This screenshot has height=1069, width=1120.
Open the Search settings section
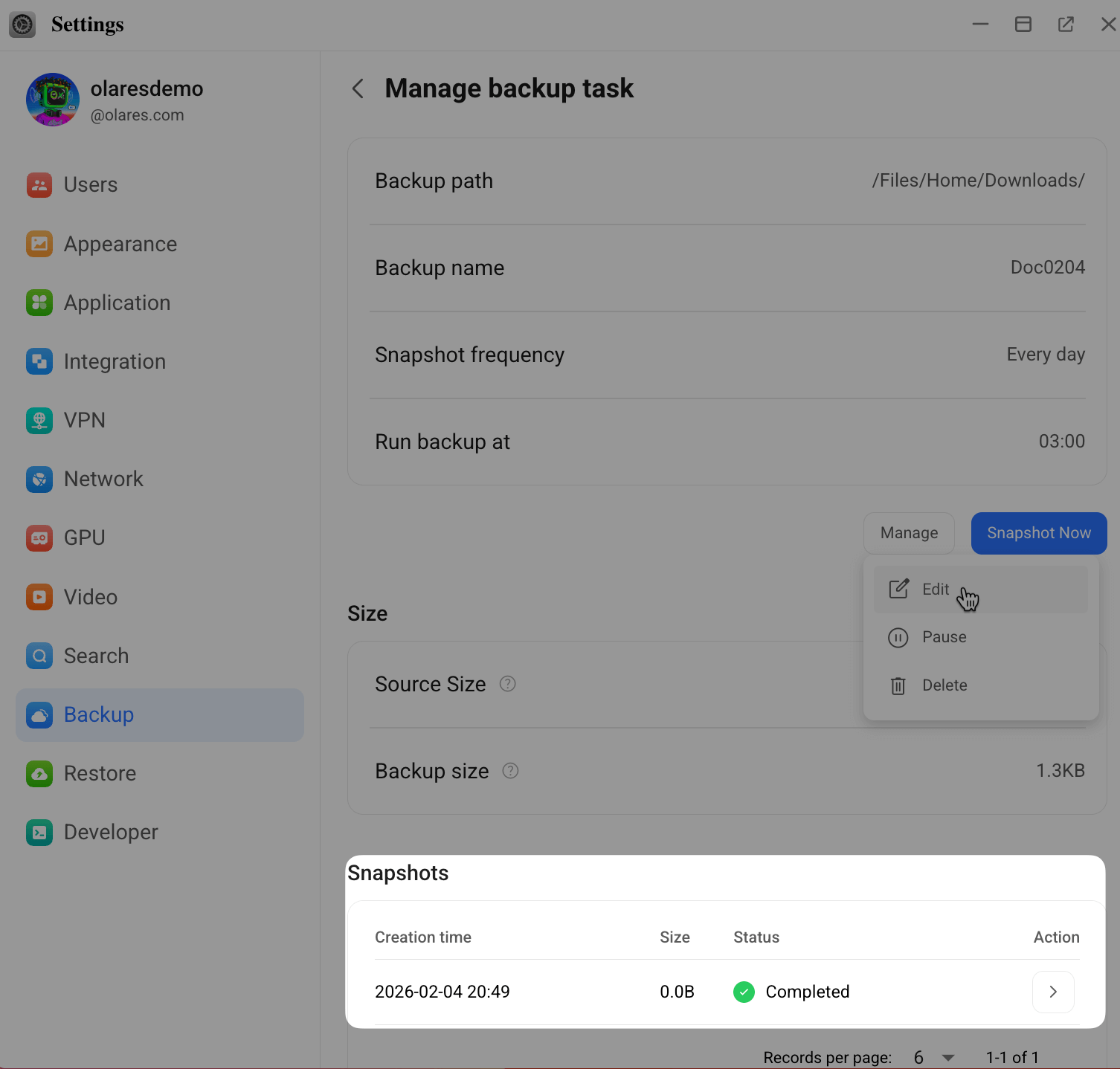[96, 656]
